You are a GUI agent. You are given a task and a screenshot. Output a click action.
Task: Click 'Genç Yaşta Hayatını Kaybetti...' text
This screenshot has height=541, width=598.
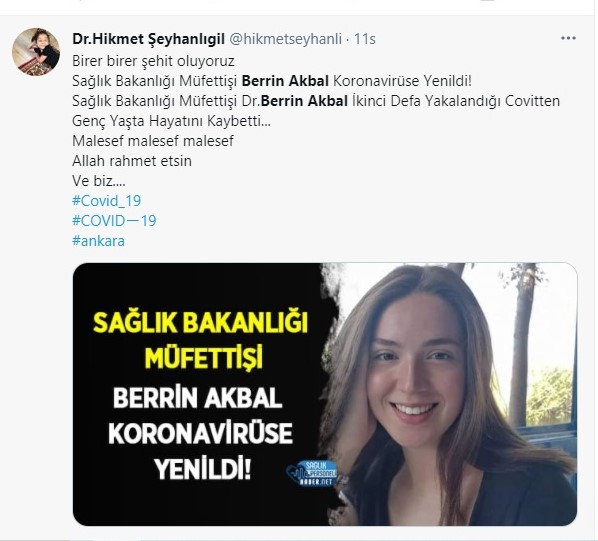pyautogui.click(x=171, y=121)
